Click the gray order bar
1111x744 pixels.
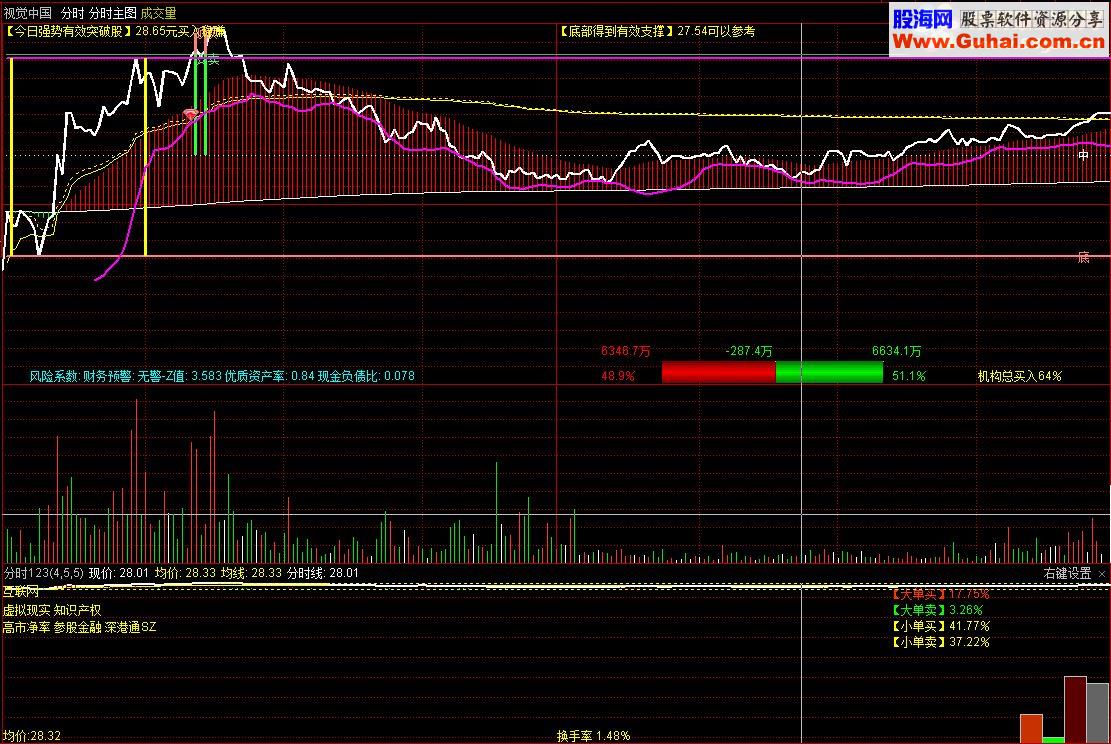pos(1098,713)
